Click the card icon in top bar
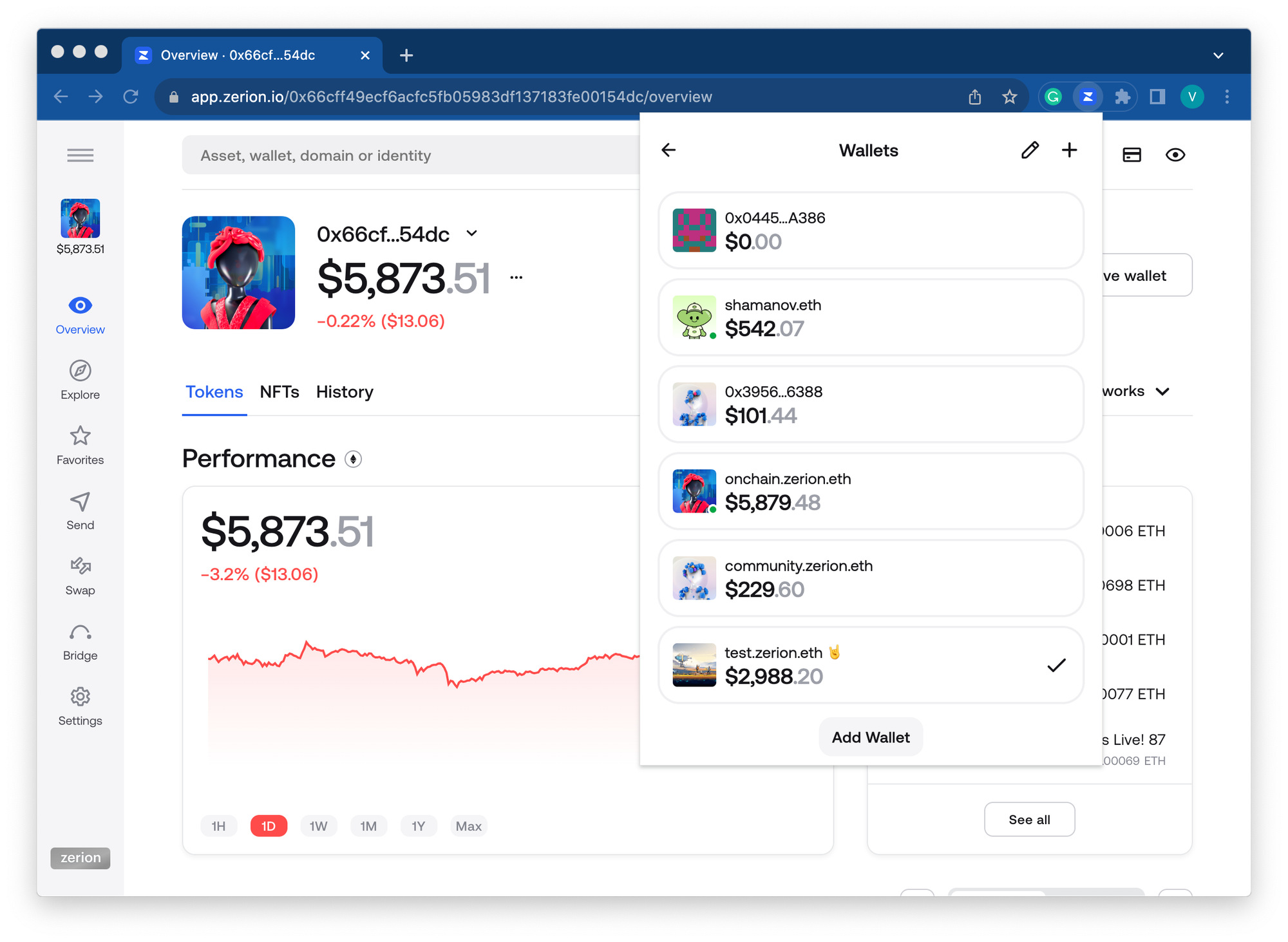Viewport: 1288px width, 942px height. coord(1132,155)
